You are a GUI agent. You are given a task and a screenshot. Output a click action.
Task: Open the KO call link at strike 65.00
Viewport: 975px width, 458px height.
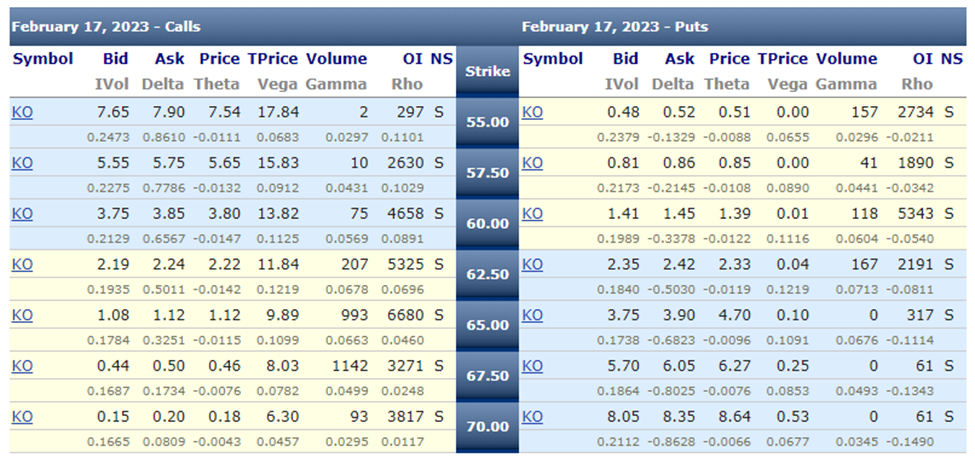[x=22, y=316]
